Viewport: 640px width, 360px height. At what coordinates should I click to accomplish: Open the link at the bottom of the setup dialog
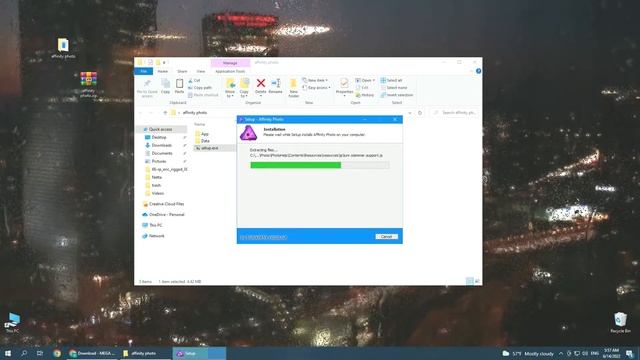(x=263, y=237)
